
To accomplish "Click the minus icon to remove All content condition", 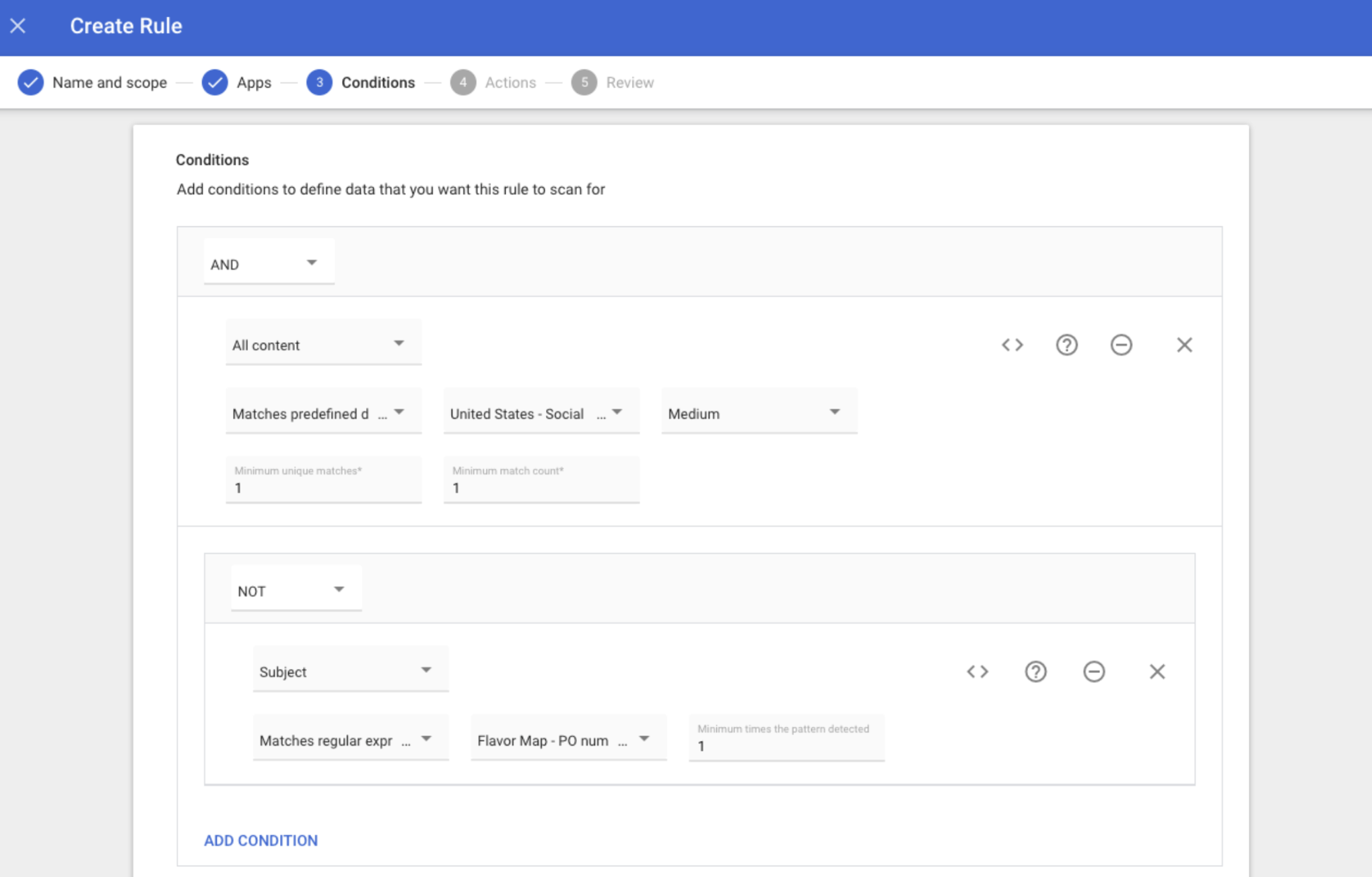I will pyautogui.click(x=1122, y=345).
